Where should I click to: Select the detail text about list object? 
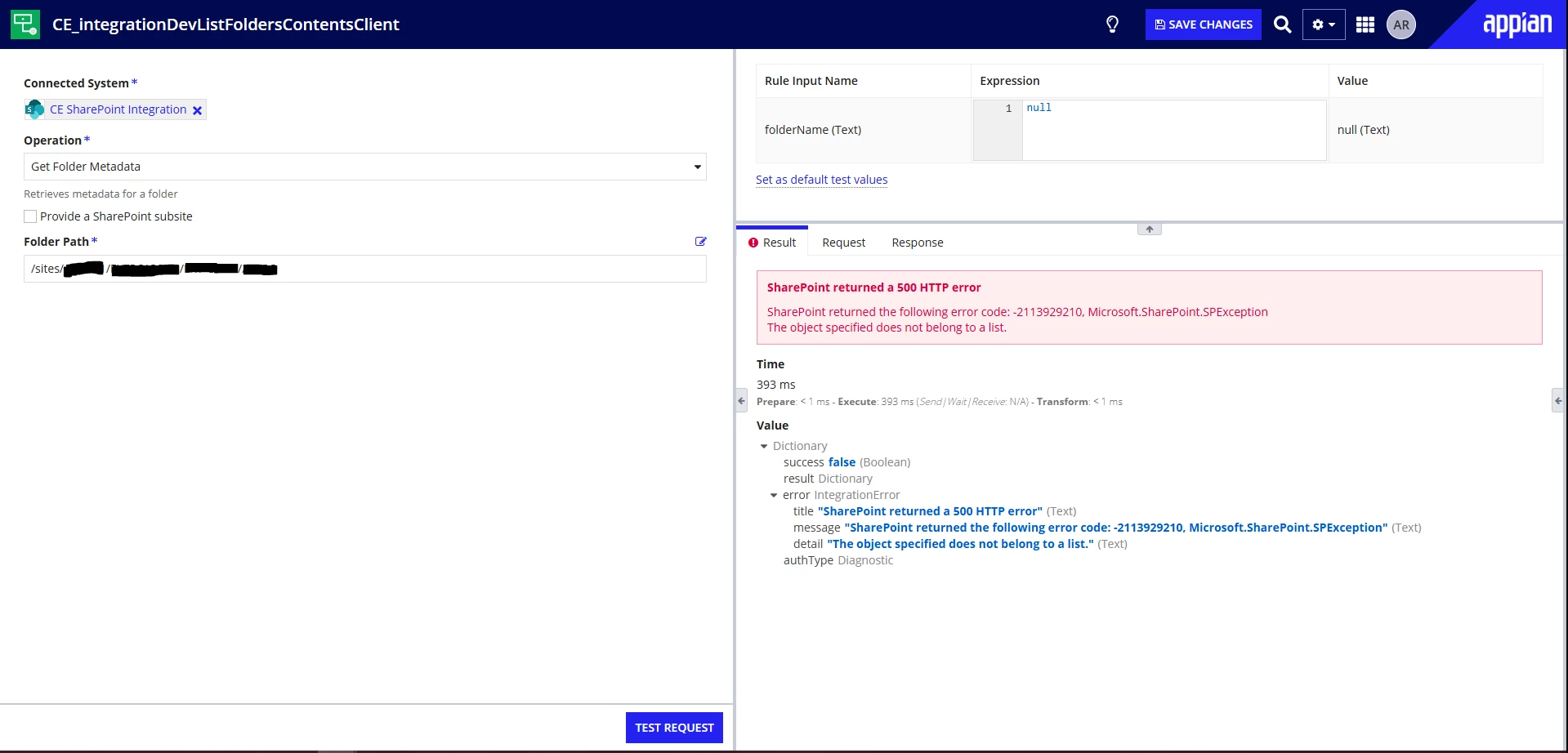(x=960, y=544)
